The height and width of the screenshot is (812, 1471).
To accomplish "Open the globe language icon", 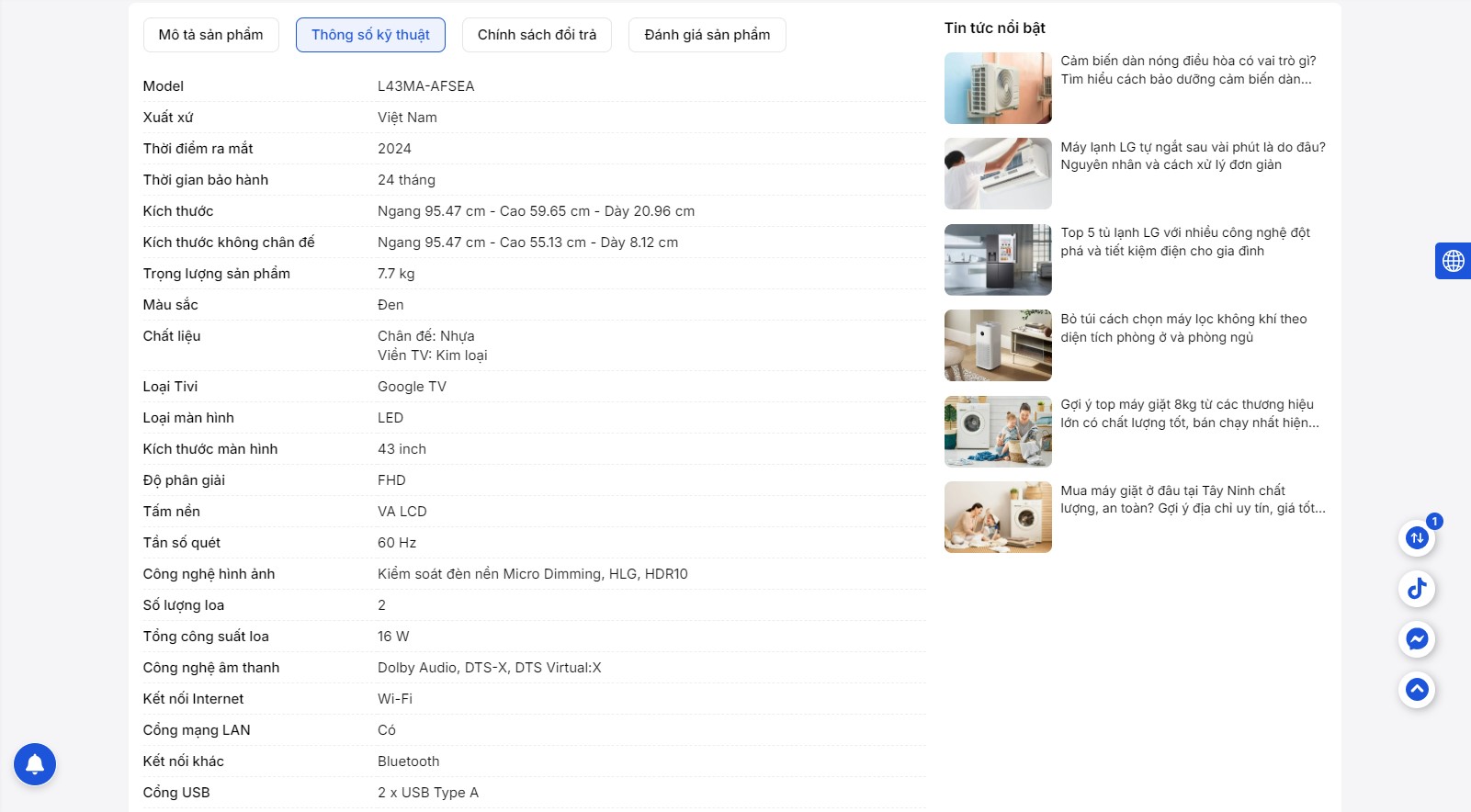I will coord(1454,261).
